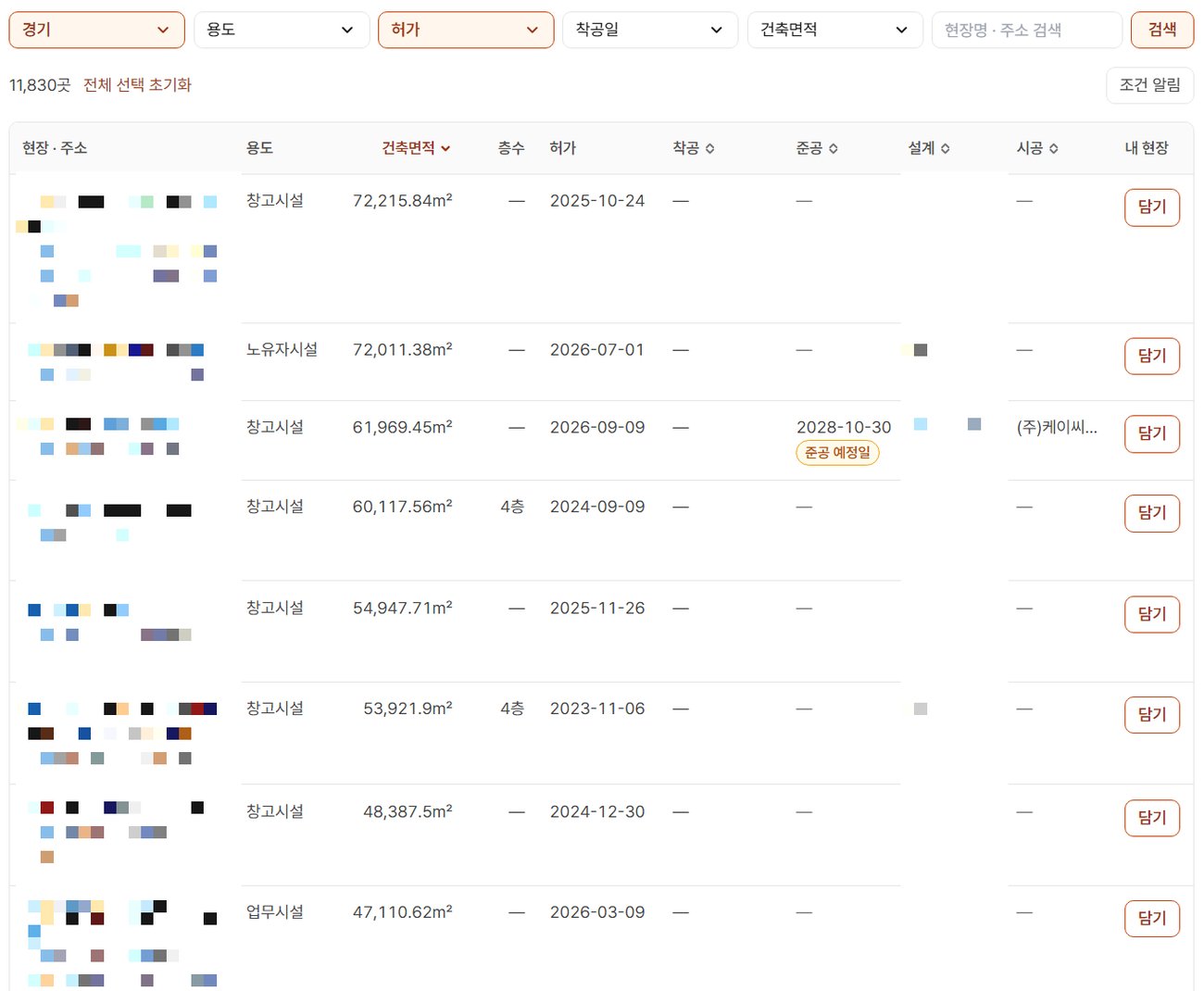Click 담기 for the 47,110.62m² row
The height and width of the screenshot is (991, 1204).
(x=1152, y=919)
